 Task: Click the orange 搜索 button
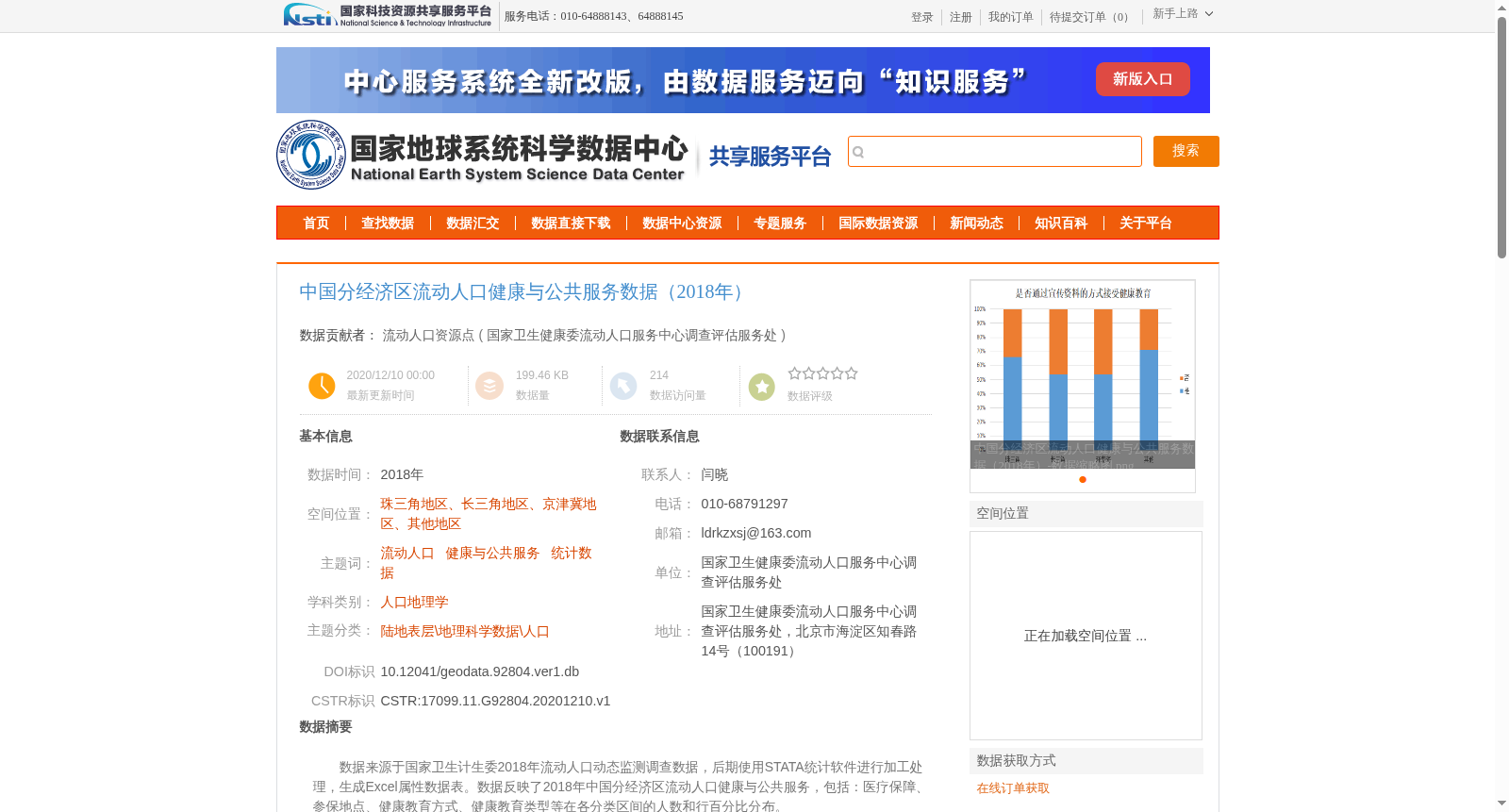coord(1186,151)
